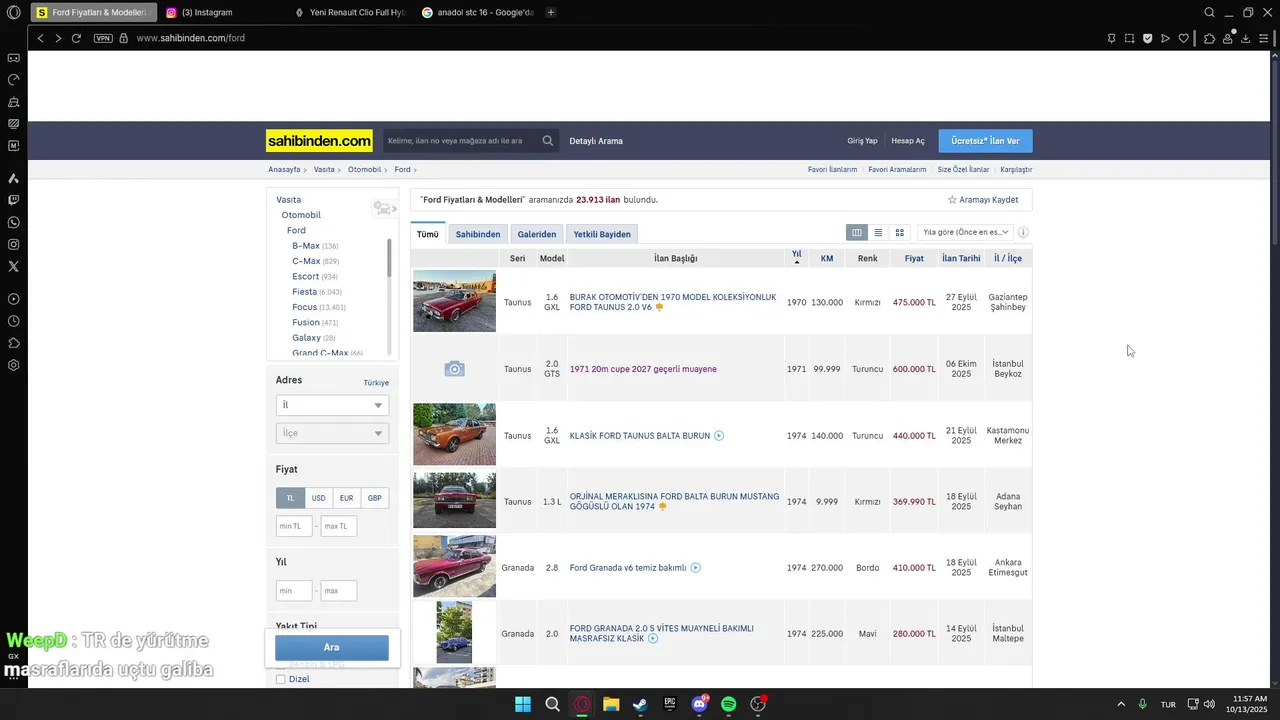
Task: Open Ford Granada v6 temiz bakımlı listing
Action: (x=628, y=568)
